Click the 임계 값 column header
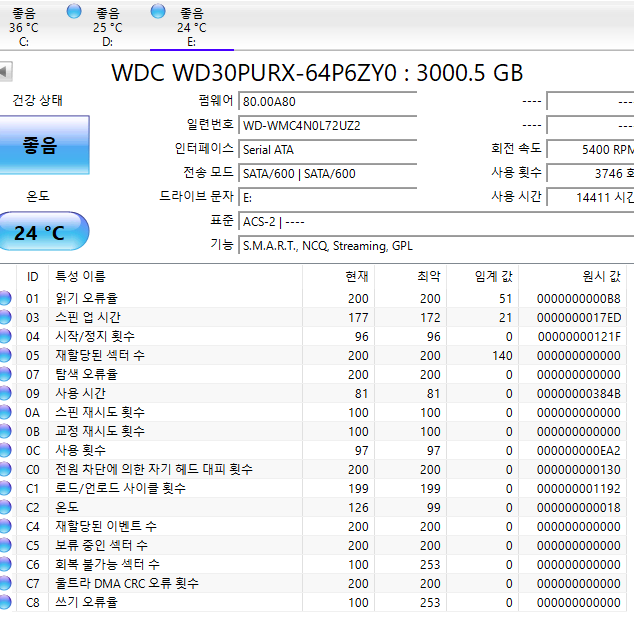 click(482, 277)
